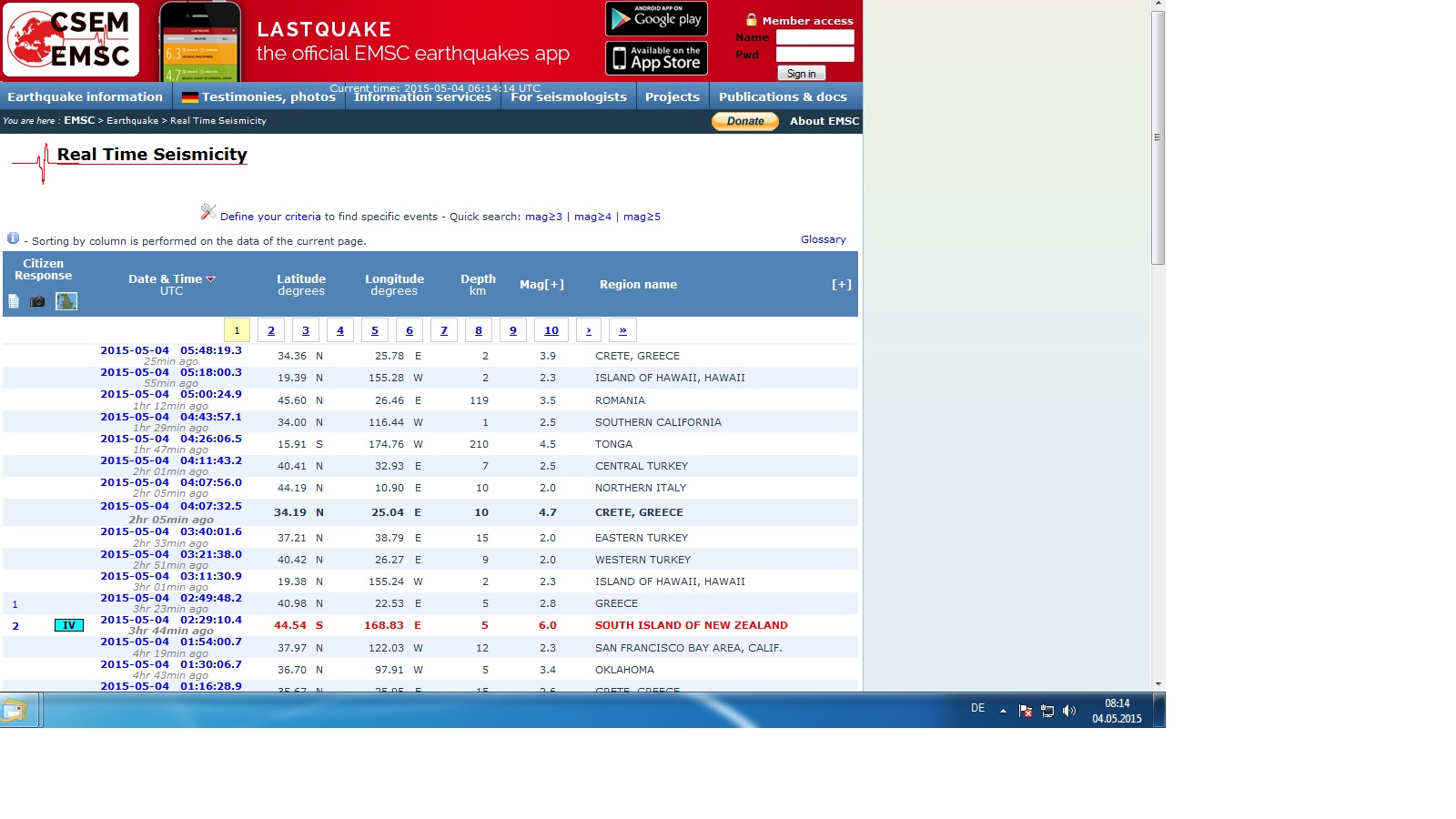This screenshot has width=1456, height=819.
Task: Click the DE language indicator
Action: (977, 708)
